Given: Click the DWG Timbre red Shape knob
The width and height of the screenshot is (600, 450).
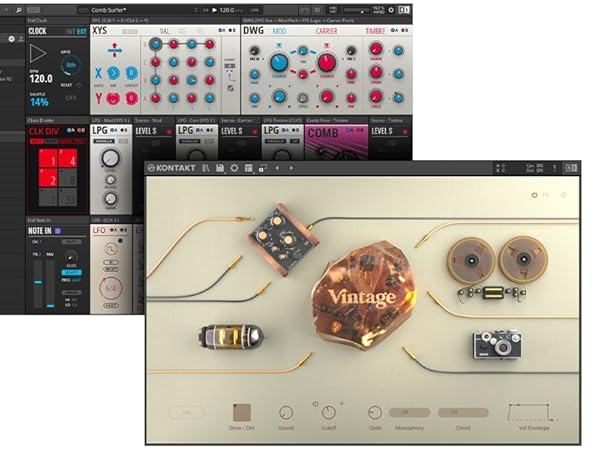Looking at the screenshot, I should 376,49.
